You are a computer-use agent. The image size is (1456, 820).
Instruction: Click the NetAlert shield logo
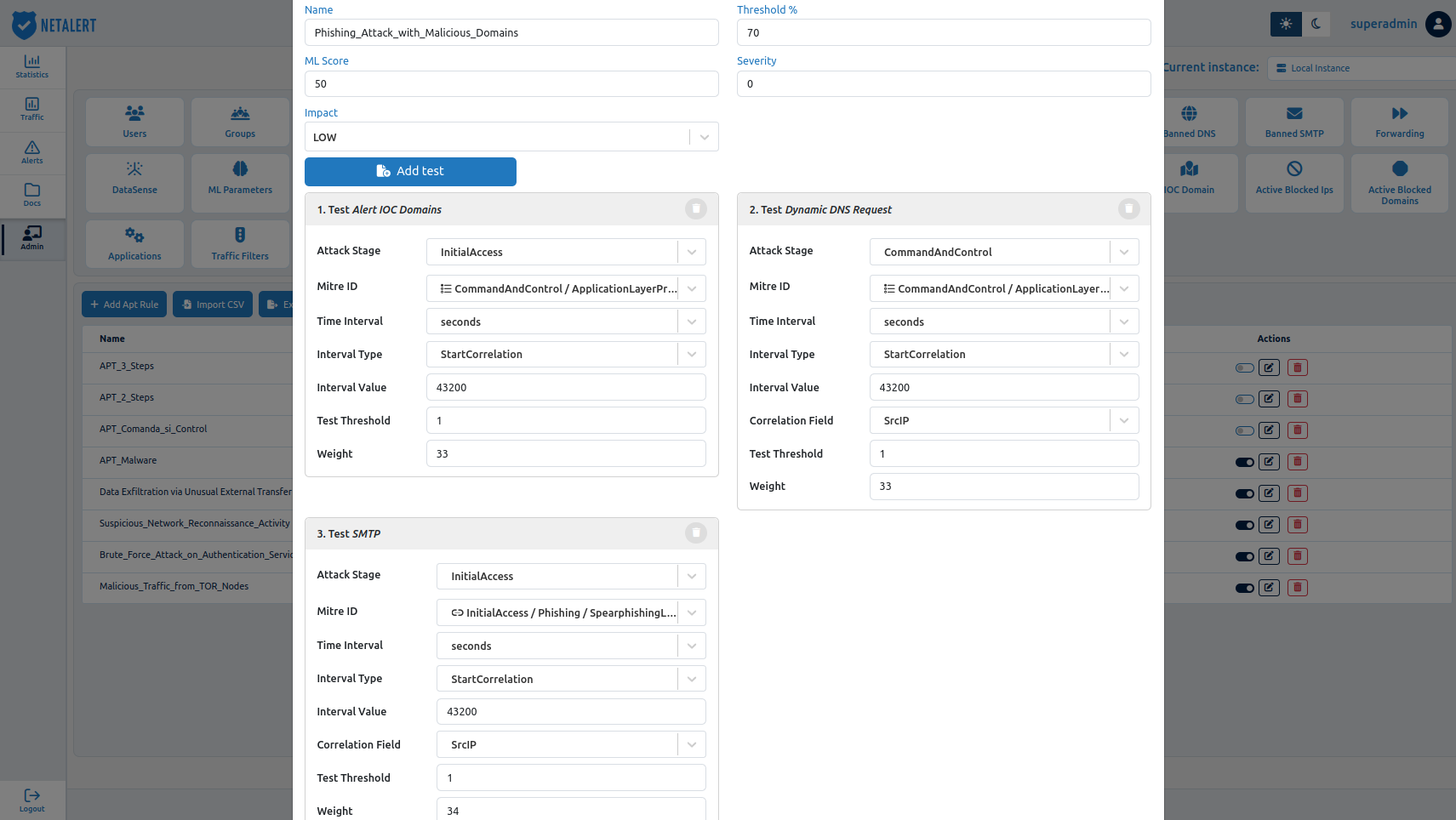[25, 26]
